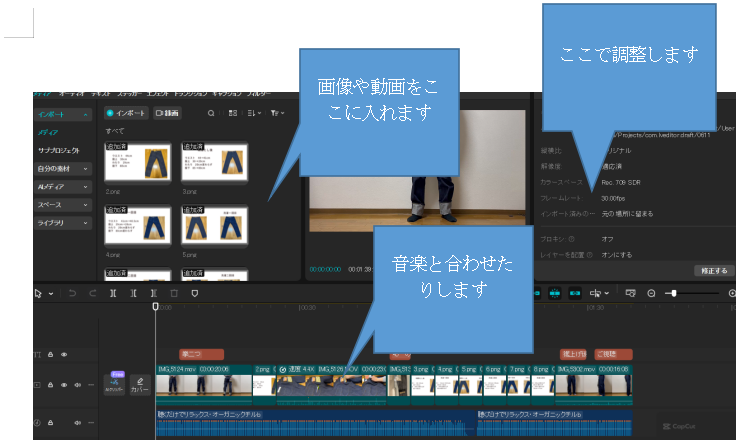Viewport: 736px width, 440px height.
Task: Open the ステッカー top tab
Action: click(129, 94)
